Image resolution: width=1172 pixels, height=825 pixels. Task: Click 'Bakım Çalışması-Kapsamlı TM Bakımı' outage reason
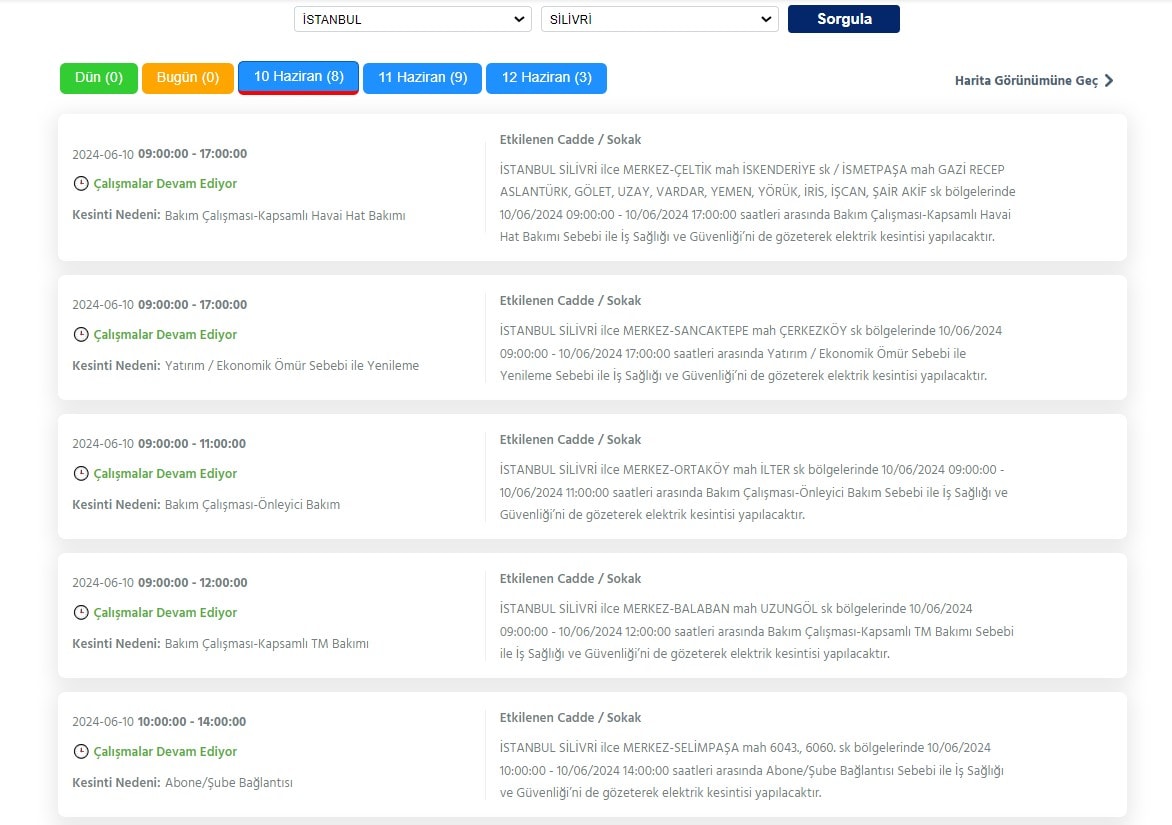(267, 643)
